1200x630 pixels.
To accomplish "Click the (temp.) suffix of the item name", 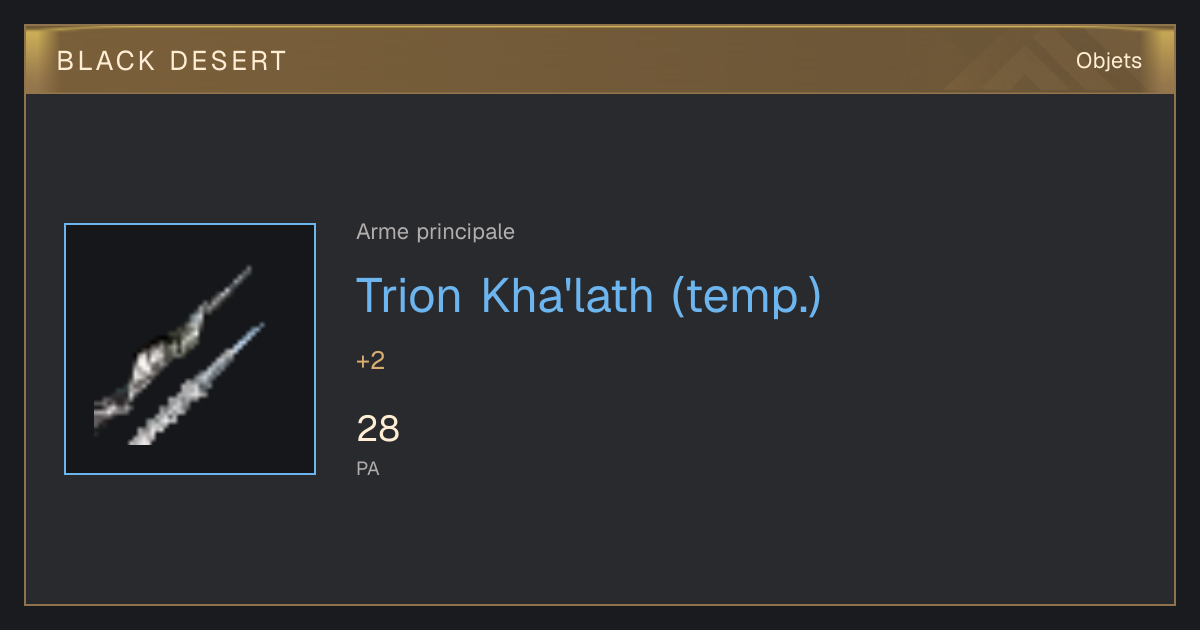I will pos(746,296).
